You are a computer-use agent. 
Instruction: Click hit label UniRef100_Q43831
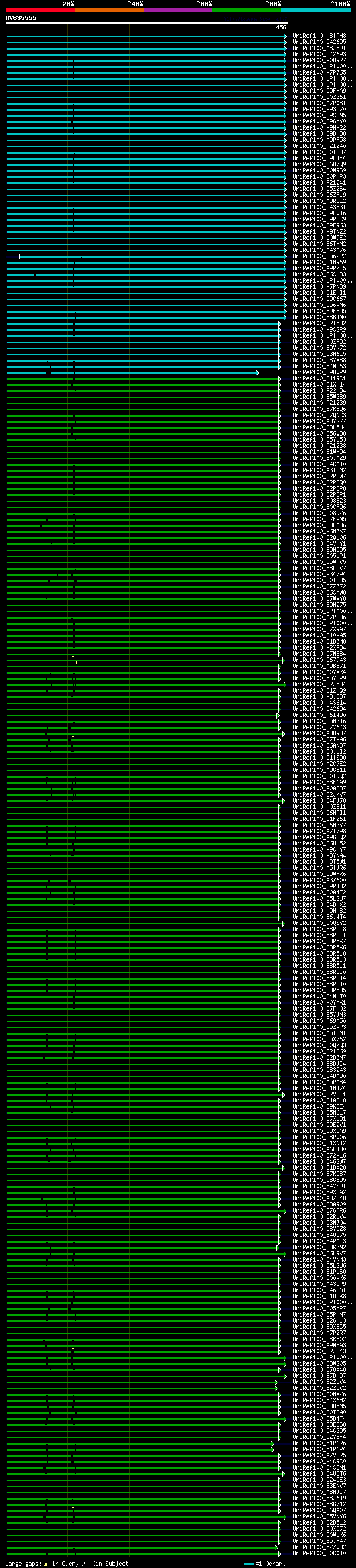point(319,207)
